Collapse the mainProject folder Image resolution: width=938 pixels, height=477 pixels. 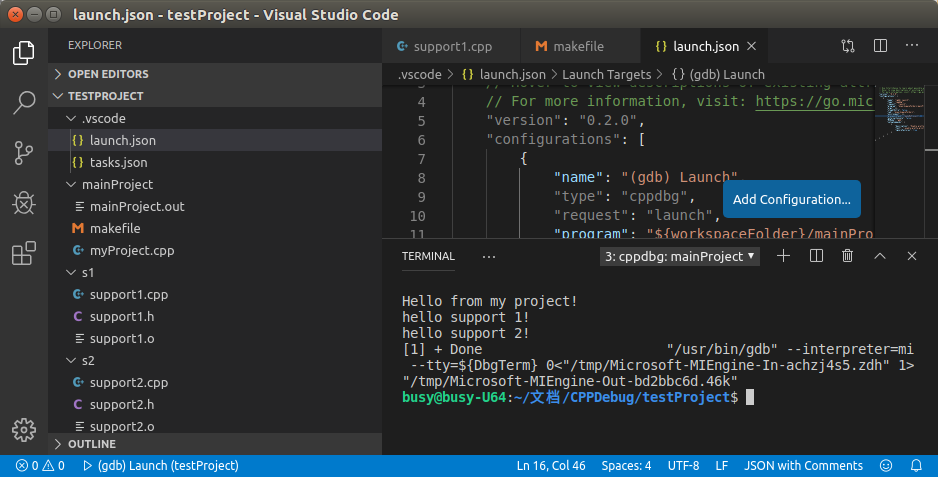pos(215,184)
